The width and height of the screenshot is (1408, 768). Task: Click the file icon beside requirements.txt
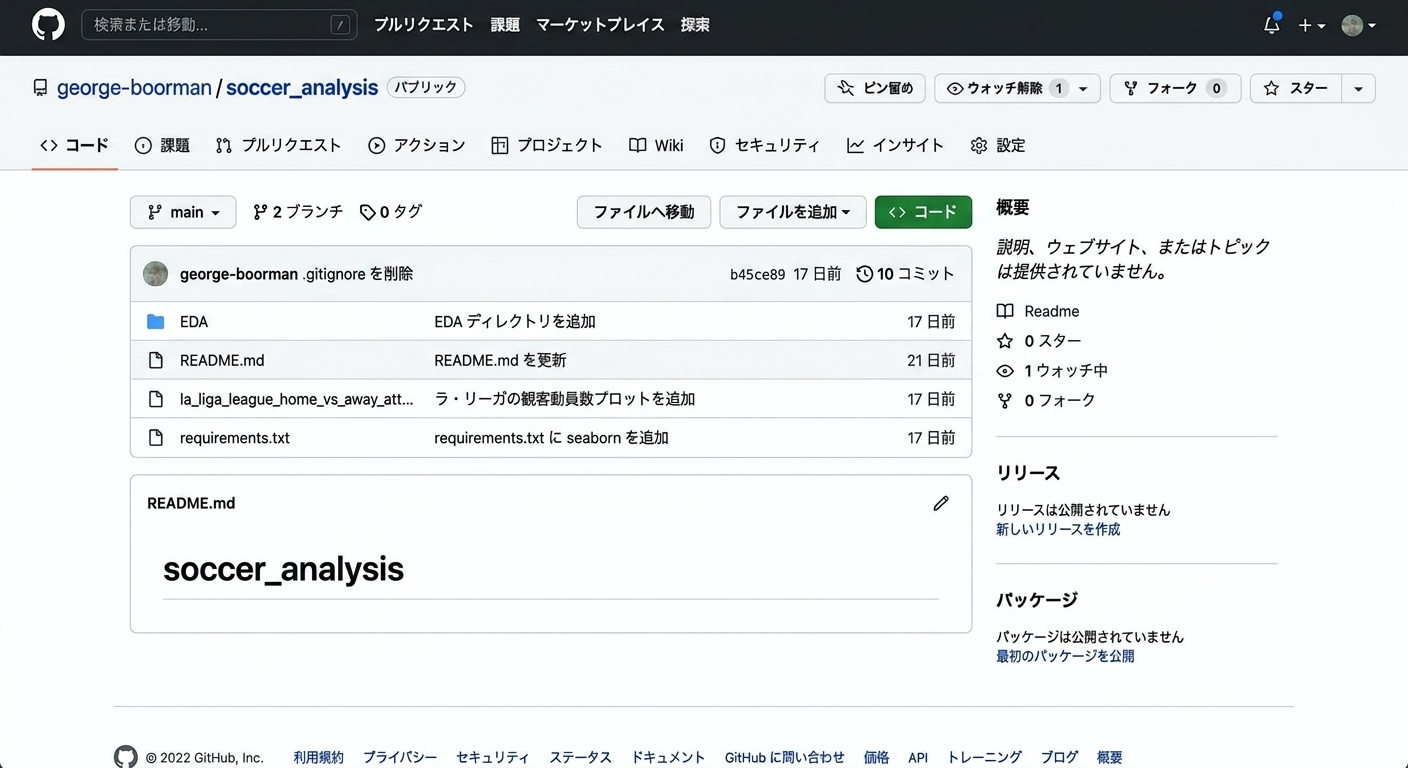point(155,438)
